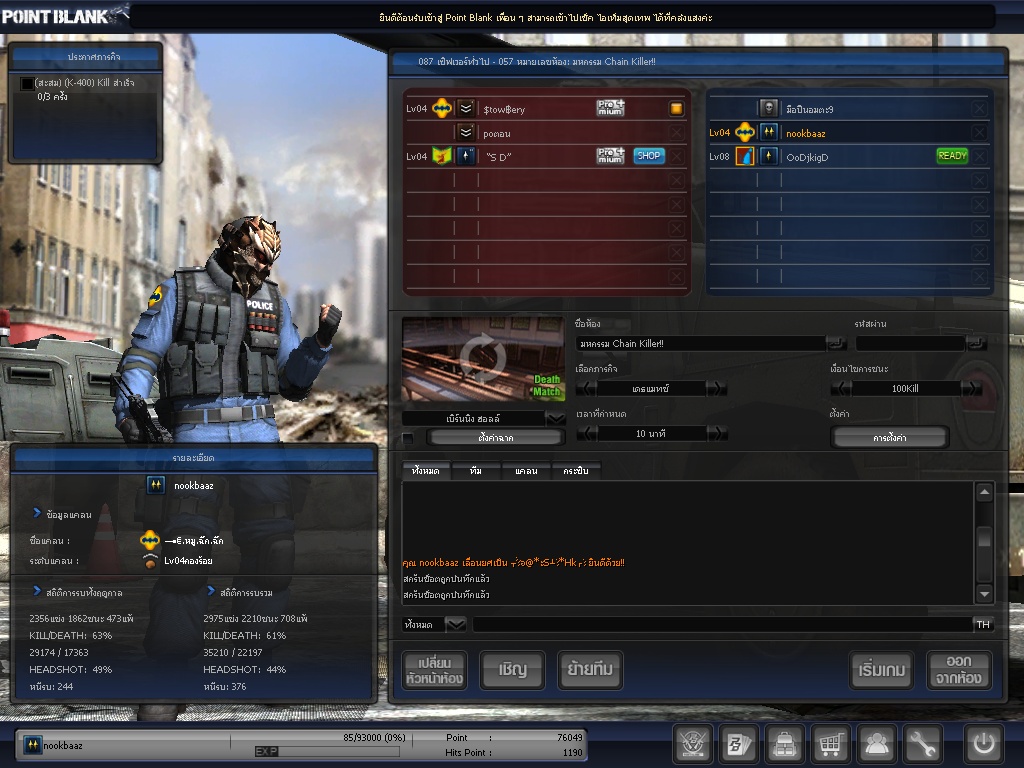This screenshot has width=1024, height=768.
Task: Click the Premium badge on $tow$ery row
Action: click(x=611, y=108)
